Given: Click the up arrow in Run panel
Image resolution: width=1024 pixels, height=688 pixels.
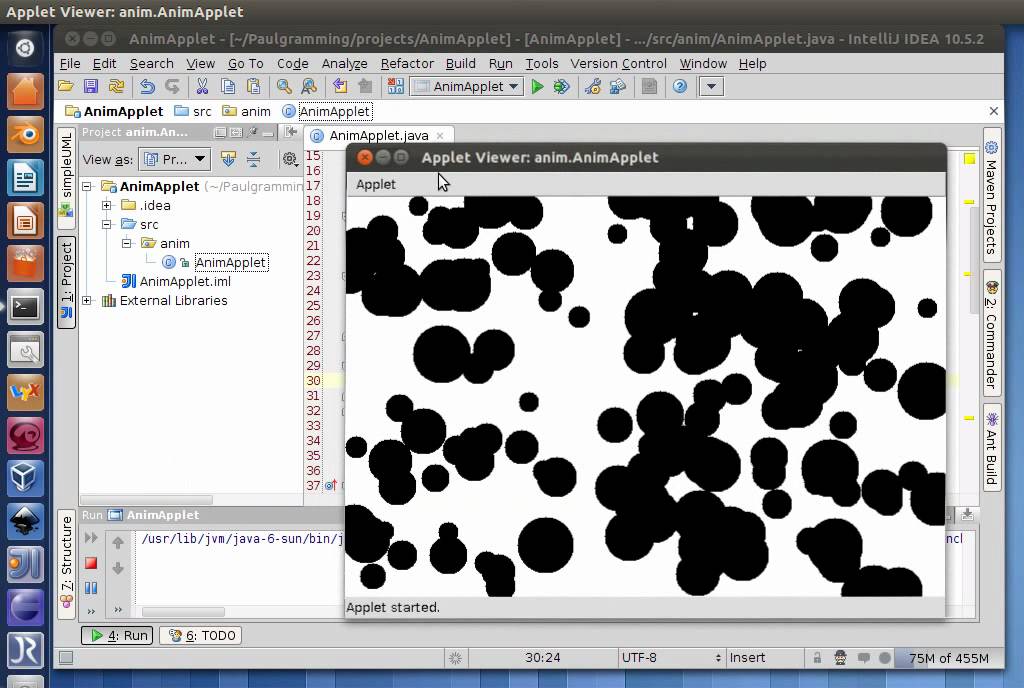Looking at the screenshot, I should click(118, 542).
